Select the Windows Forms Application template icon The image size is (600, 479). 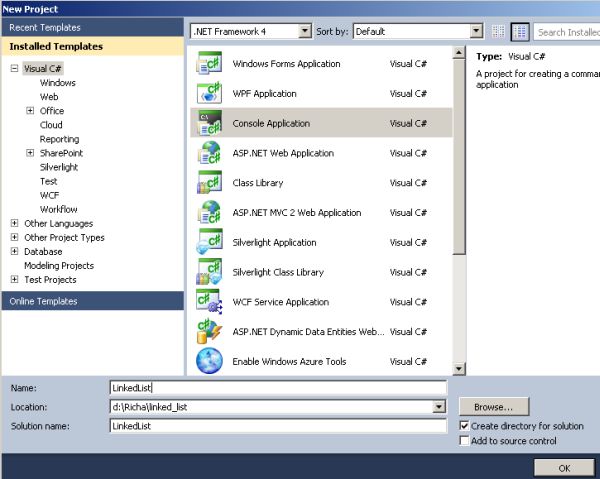tap(209, 63)
